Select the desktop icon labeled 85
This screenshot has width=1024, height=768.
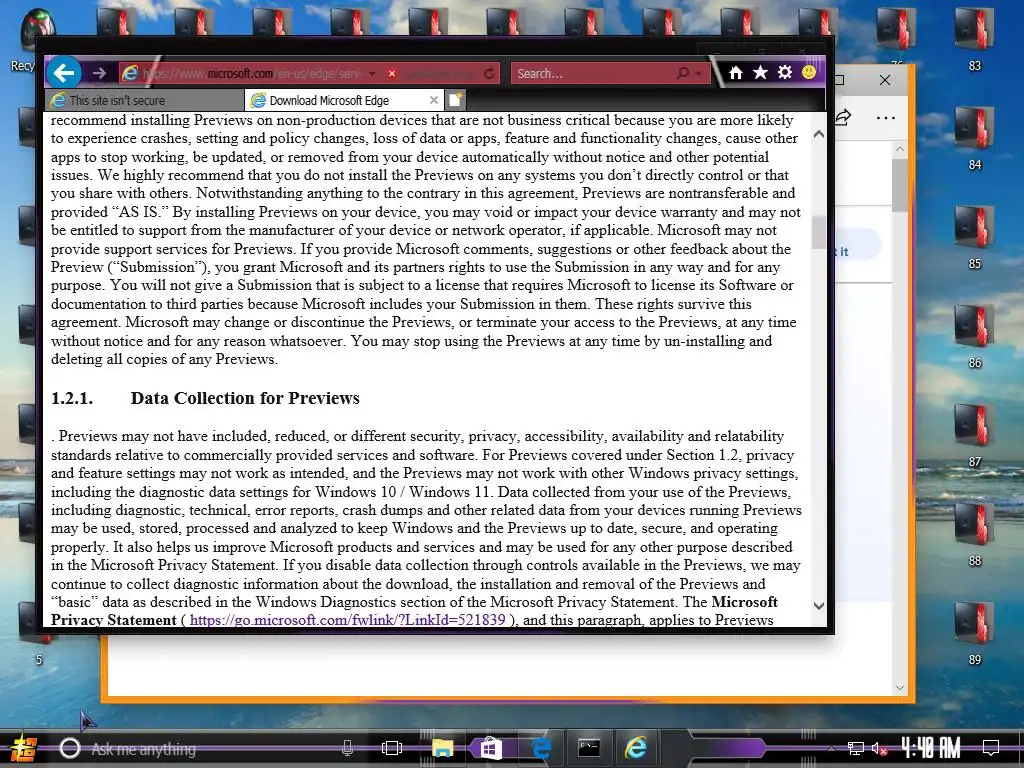[974, 239]
